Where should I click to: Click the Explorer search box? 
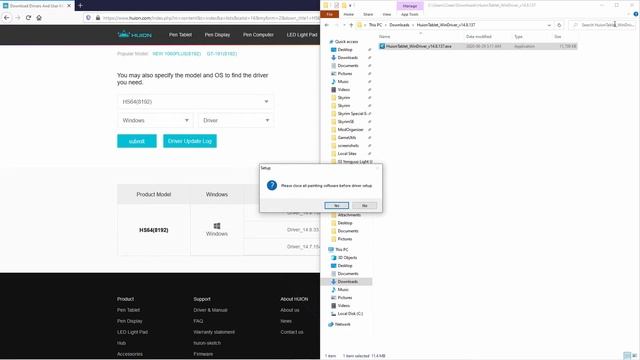click(602, 25)
